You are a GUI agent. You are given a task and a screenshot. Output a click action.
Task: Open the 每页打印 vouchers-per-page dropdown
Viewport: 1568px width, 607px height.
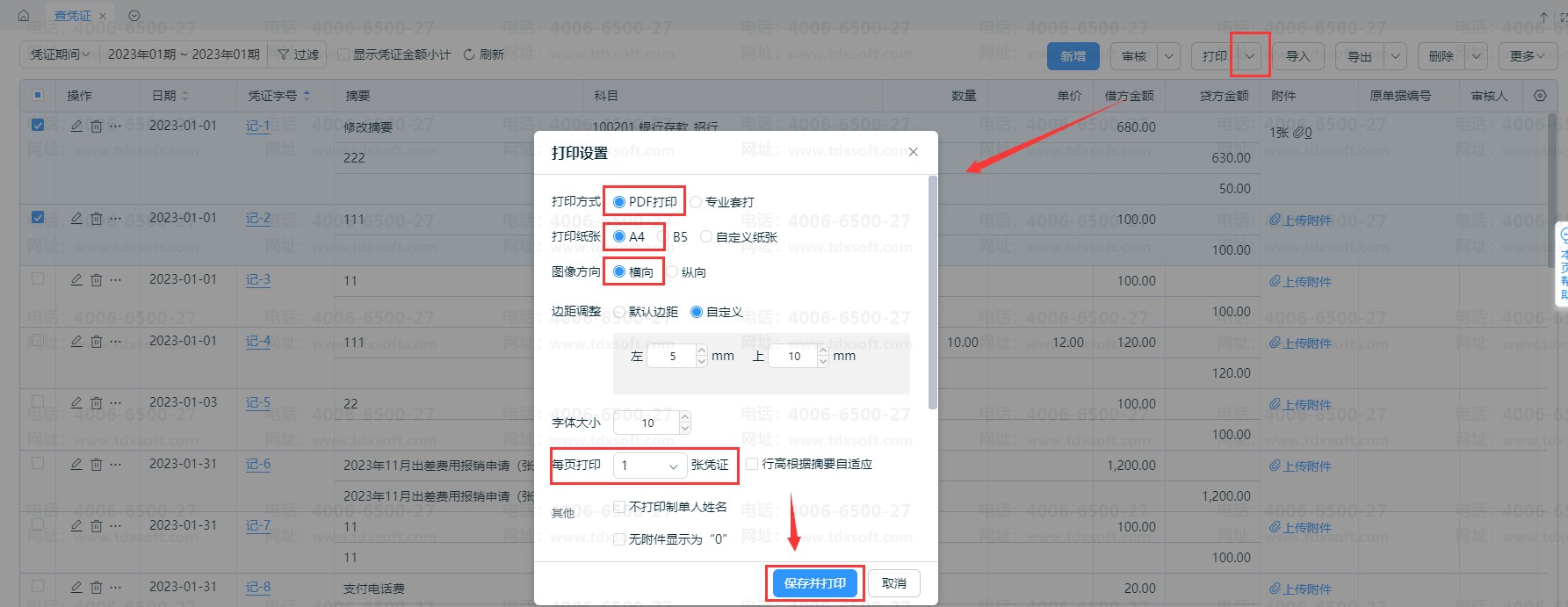[x=650, y=466]
